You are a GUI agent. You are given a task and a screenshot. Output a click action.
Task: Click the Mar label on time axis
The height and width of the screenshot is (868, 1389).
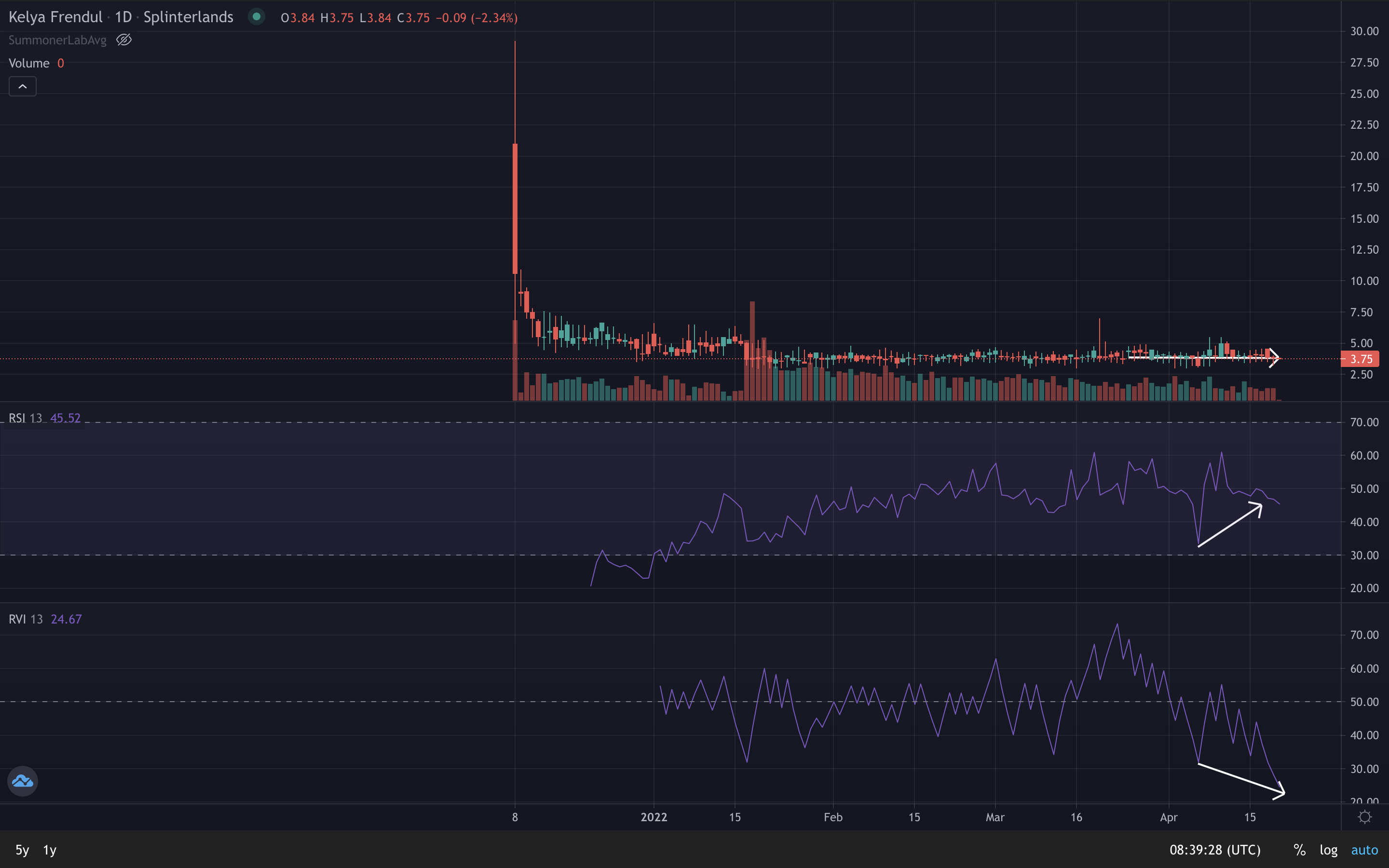click(x=994, y=817)
